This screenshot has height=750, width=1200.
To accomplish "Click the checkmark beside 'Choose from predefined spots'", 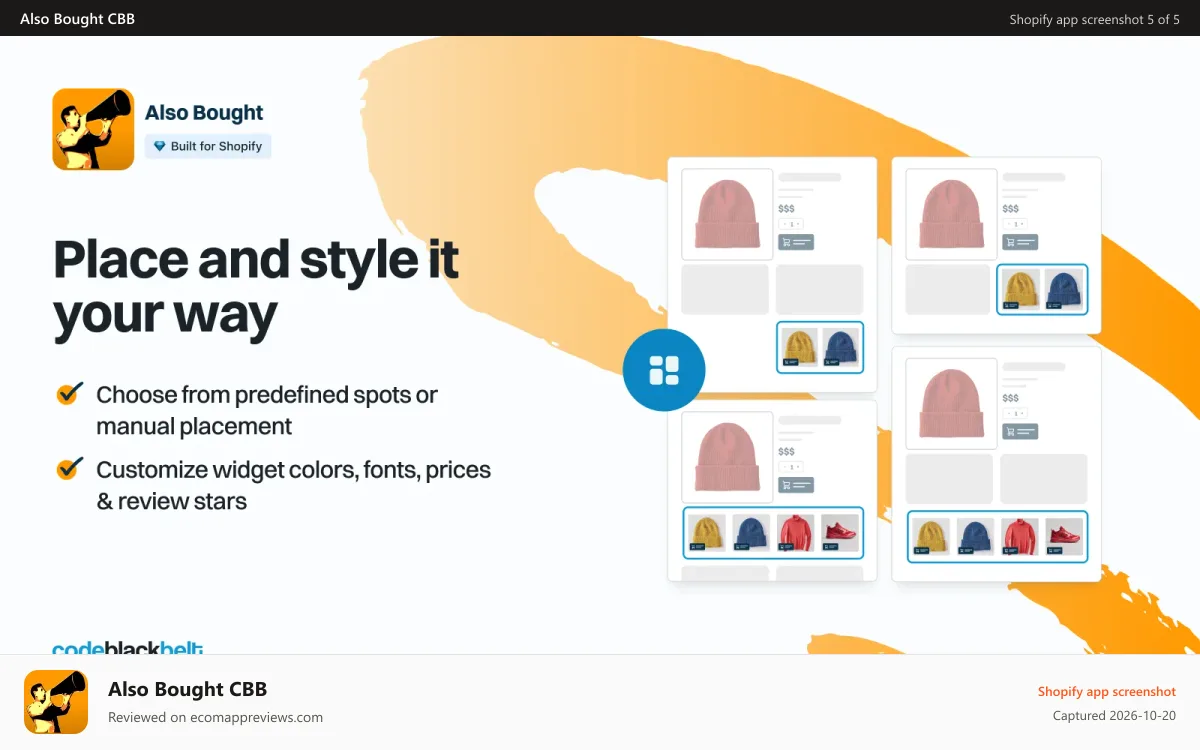I will click(69, 393).
